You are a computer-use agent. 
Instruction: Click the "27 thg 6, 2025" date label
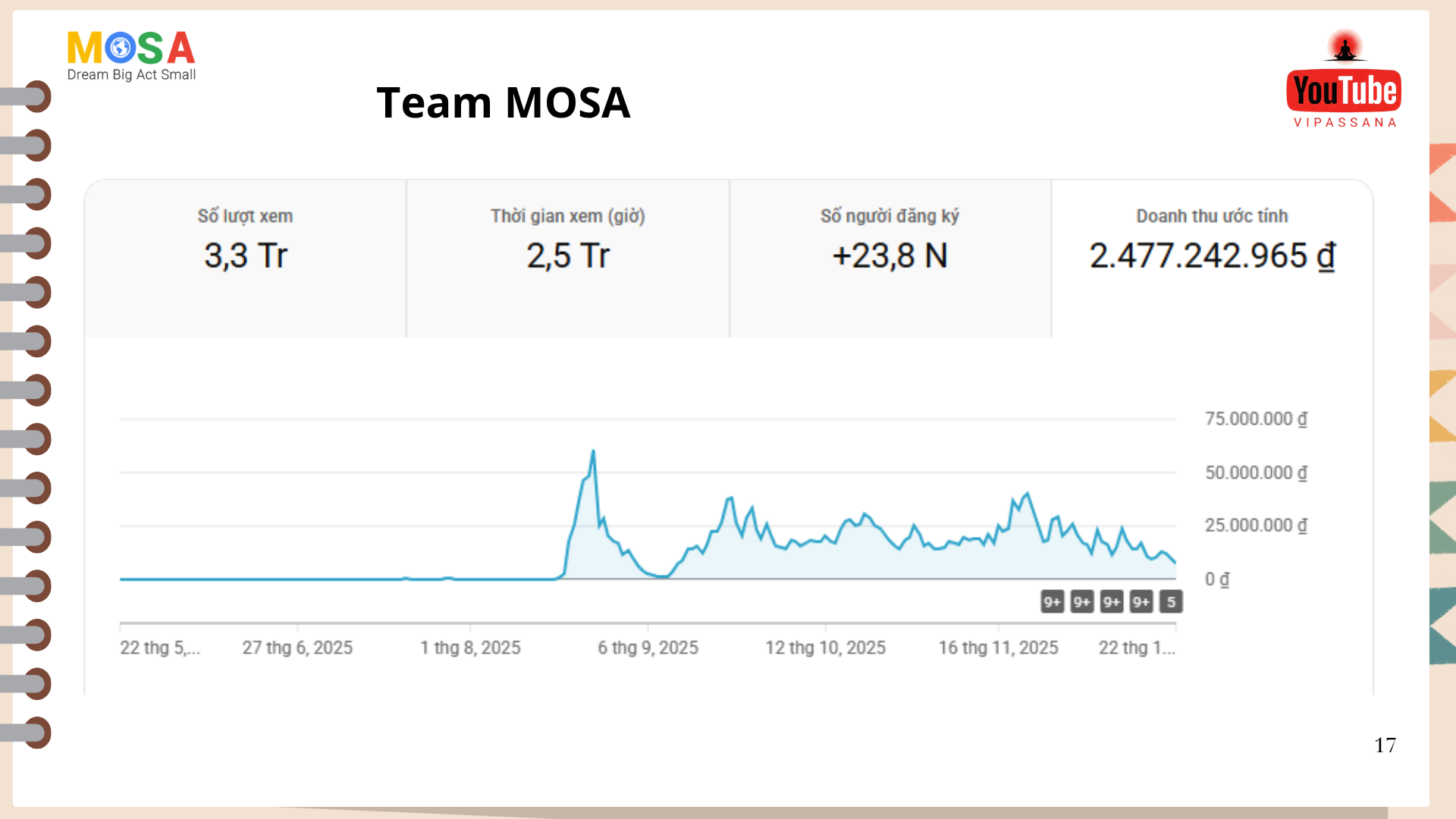(297, 648)
